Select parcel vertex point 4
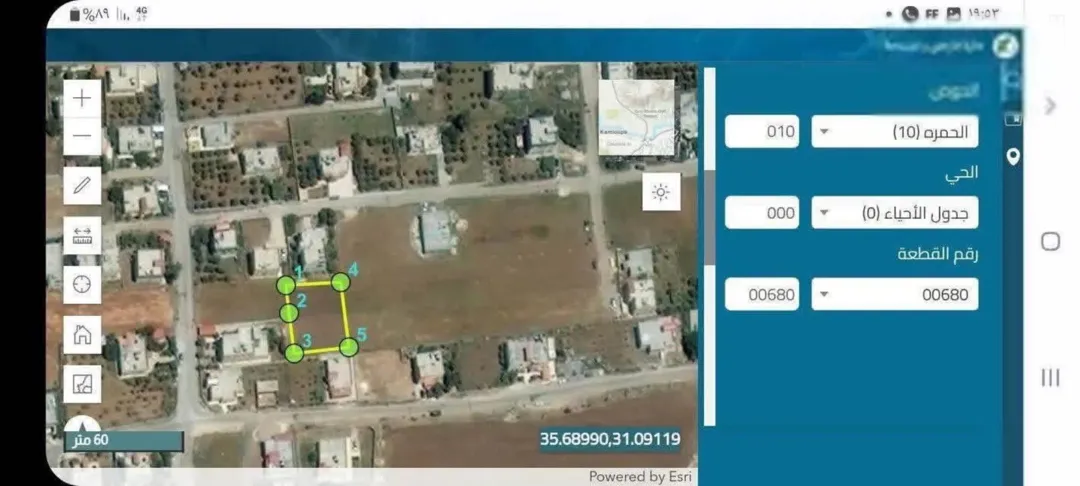1080x486 pixels. click(x=340, y=282)
